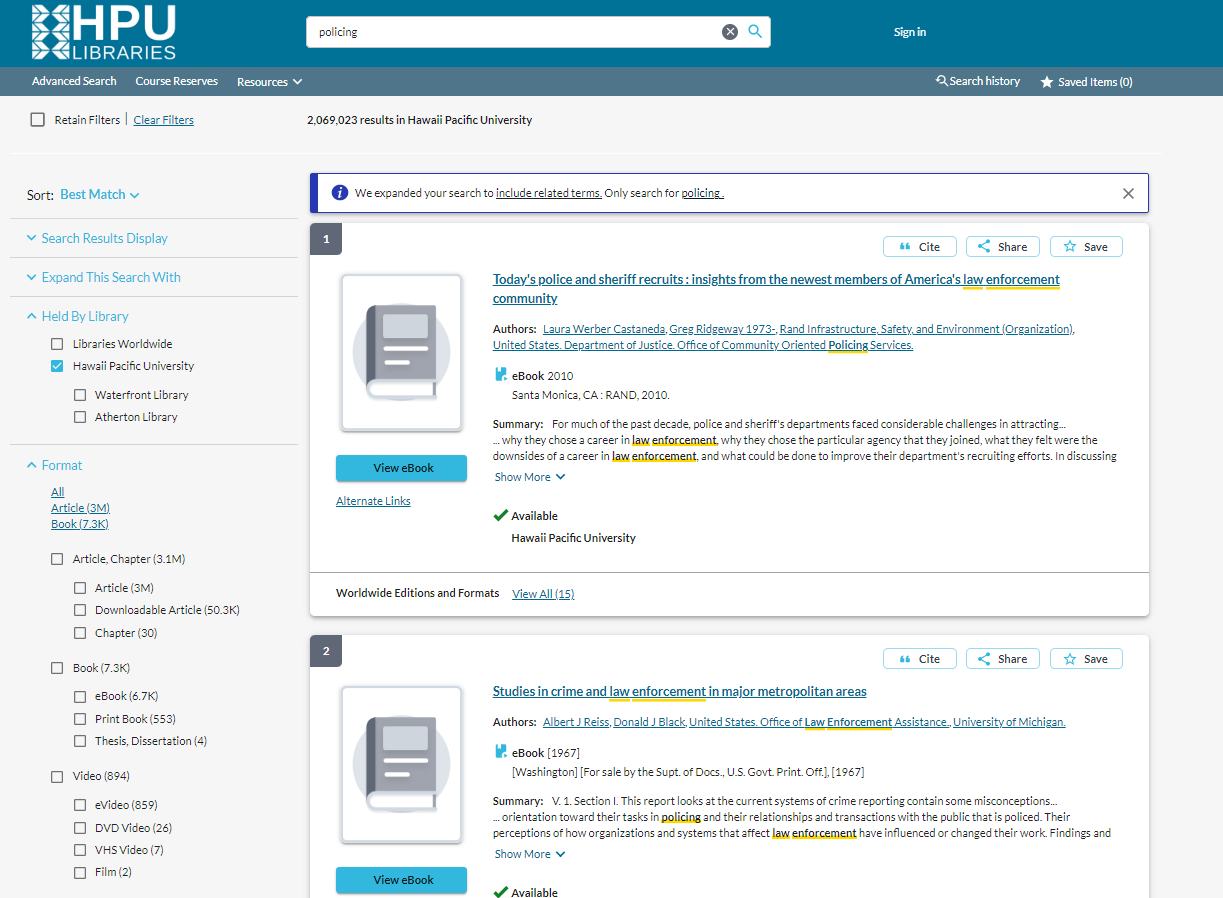The width and height of the screenshot is (1223, 898).
Task: View eBook for result 1
Action: (401, 468)
